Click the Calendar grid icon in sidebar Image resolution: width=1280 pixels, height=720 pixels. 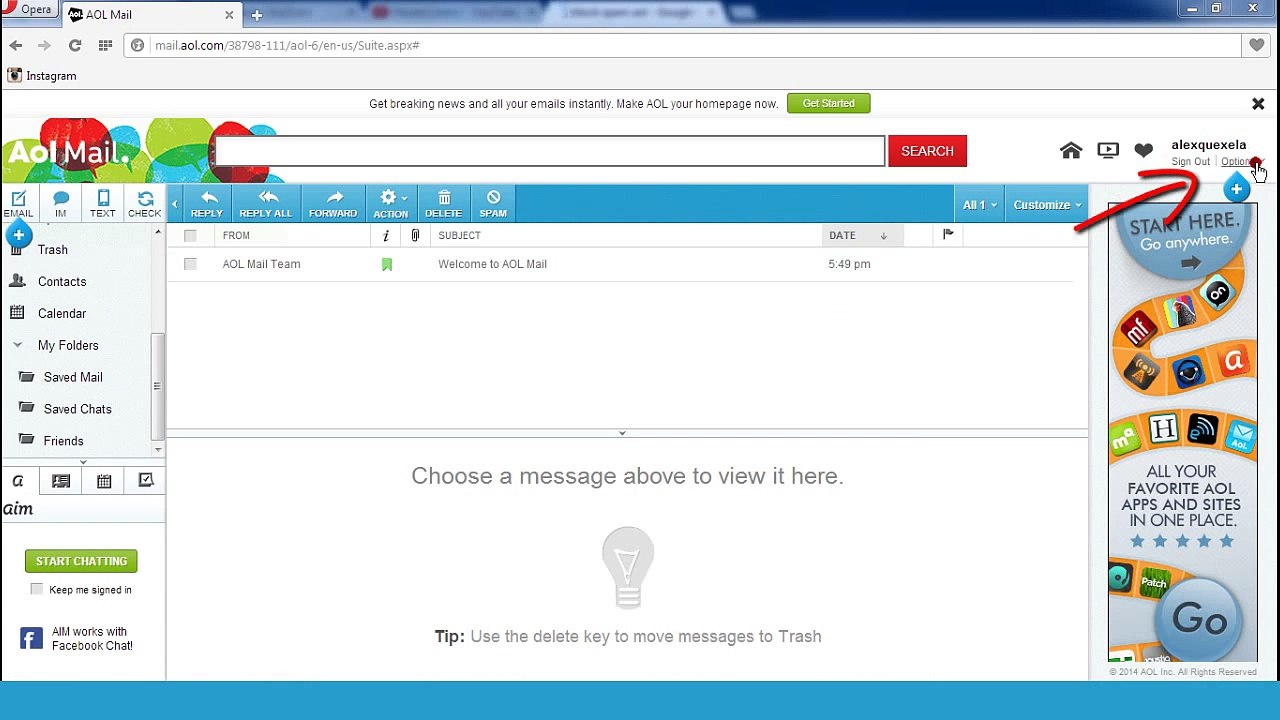[17, 313]
